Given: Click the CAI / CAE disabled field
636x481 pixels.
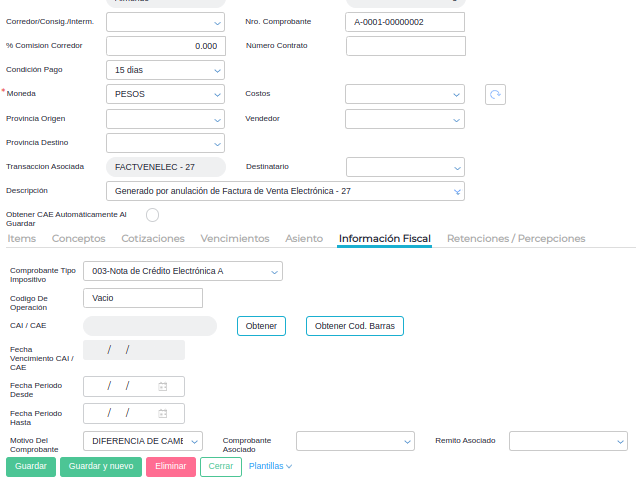Looking at the screenshot, I should (150, 326).
